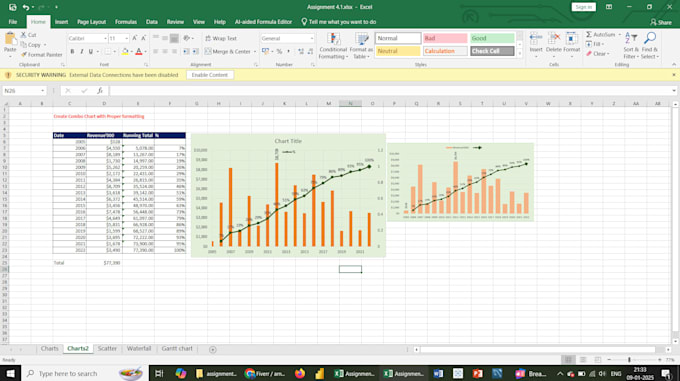The height and width of the screenshot is (381, 680).
Task: Click the Insert Function fx icon
Action: pyautogui.click(x=100, y=91)
